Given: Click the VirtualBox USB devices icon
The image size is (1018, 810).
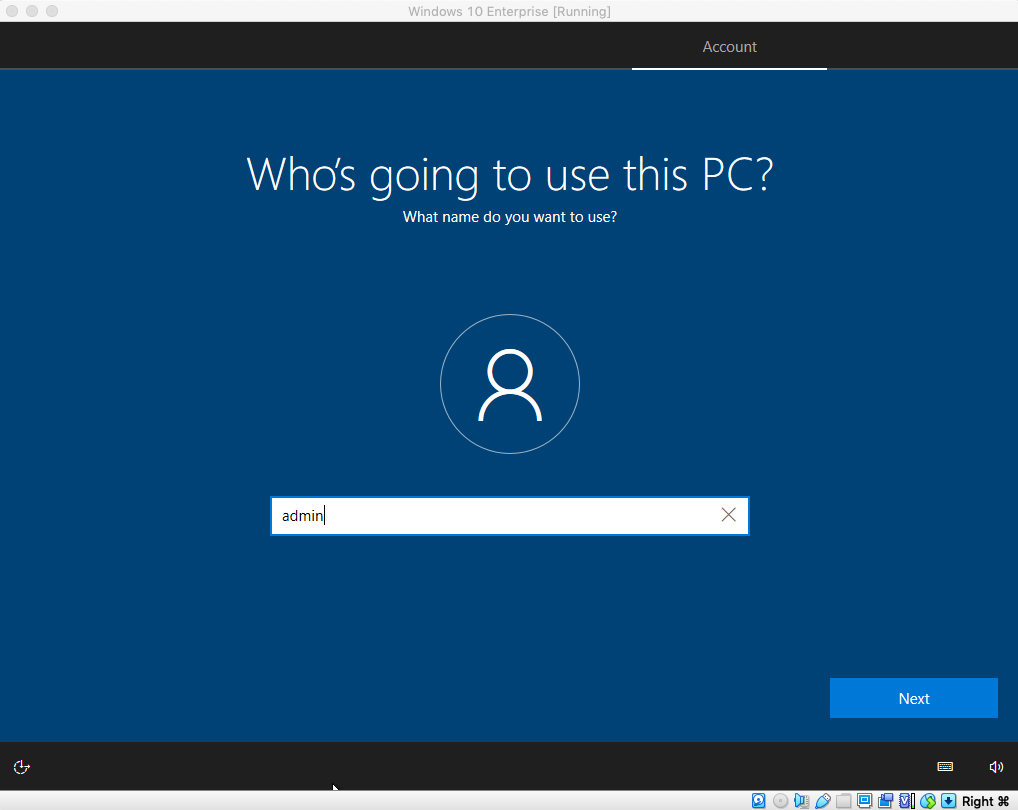Looking at the screenshot, I should tap(823, 801).
